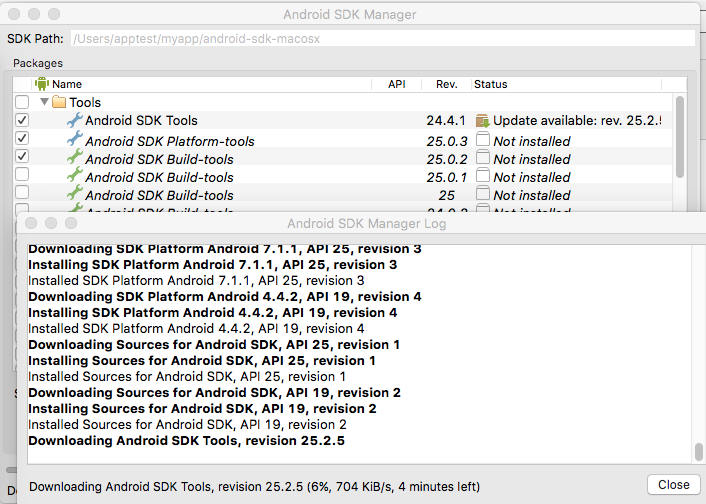The width and height of the screenshot is (706, 504).
Task: Click the Packages section label
Action: point(38,63)
